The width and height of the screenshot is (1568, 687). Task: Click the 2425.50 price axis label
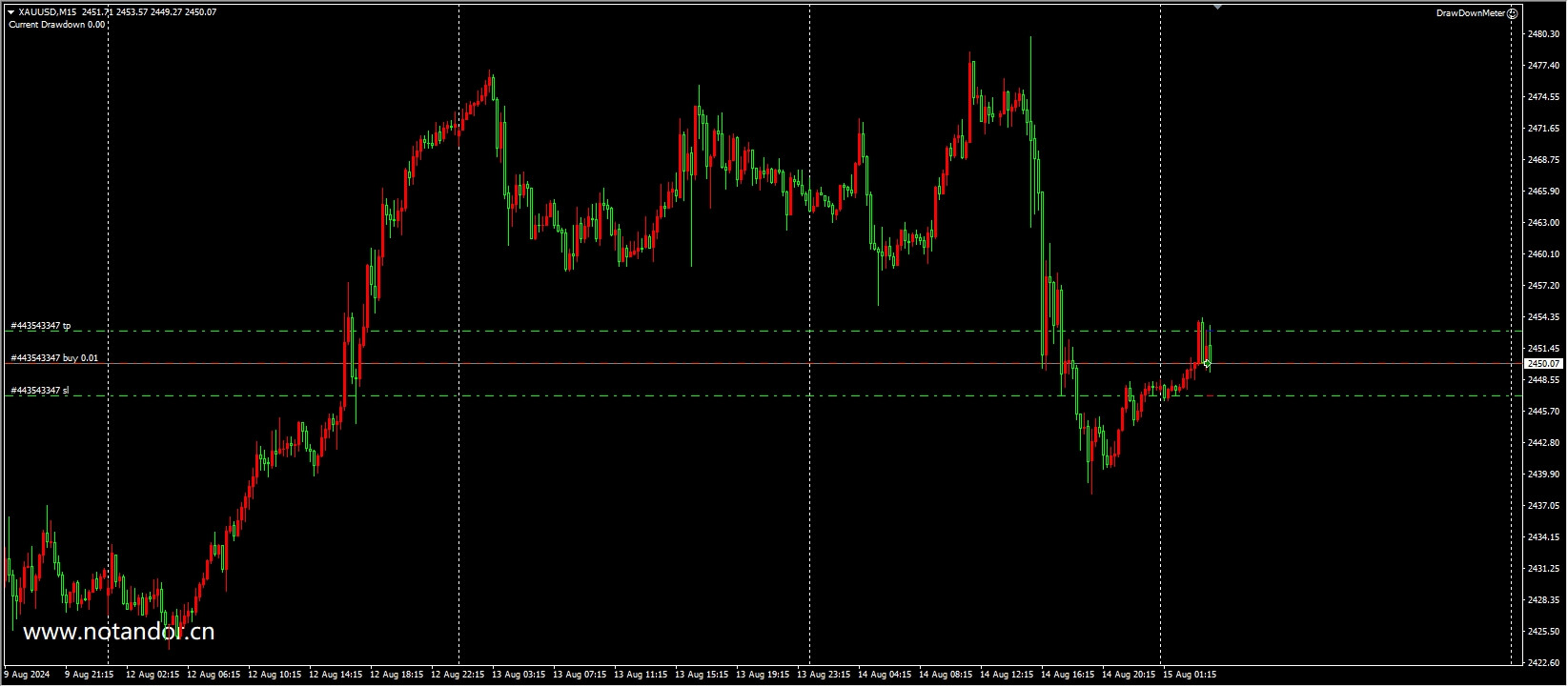(1543, 632)
